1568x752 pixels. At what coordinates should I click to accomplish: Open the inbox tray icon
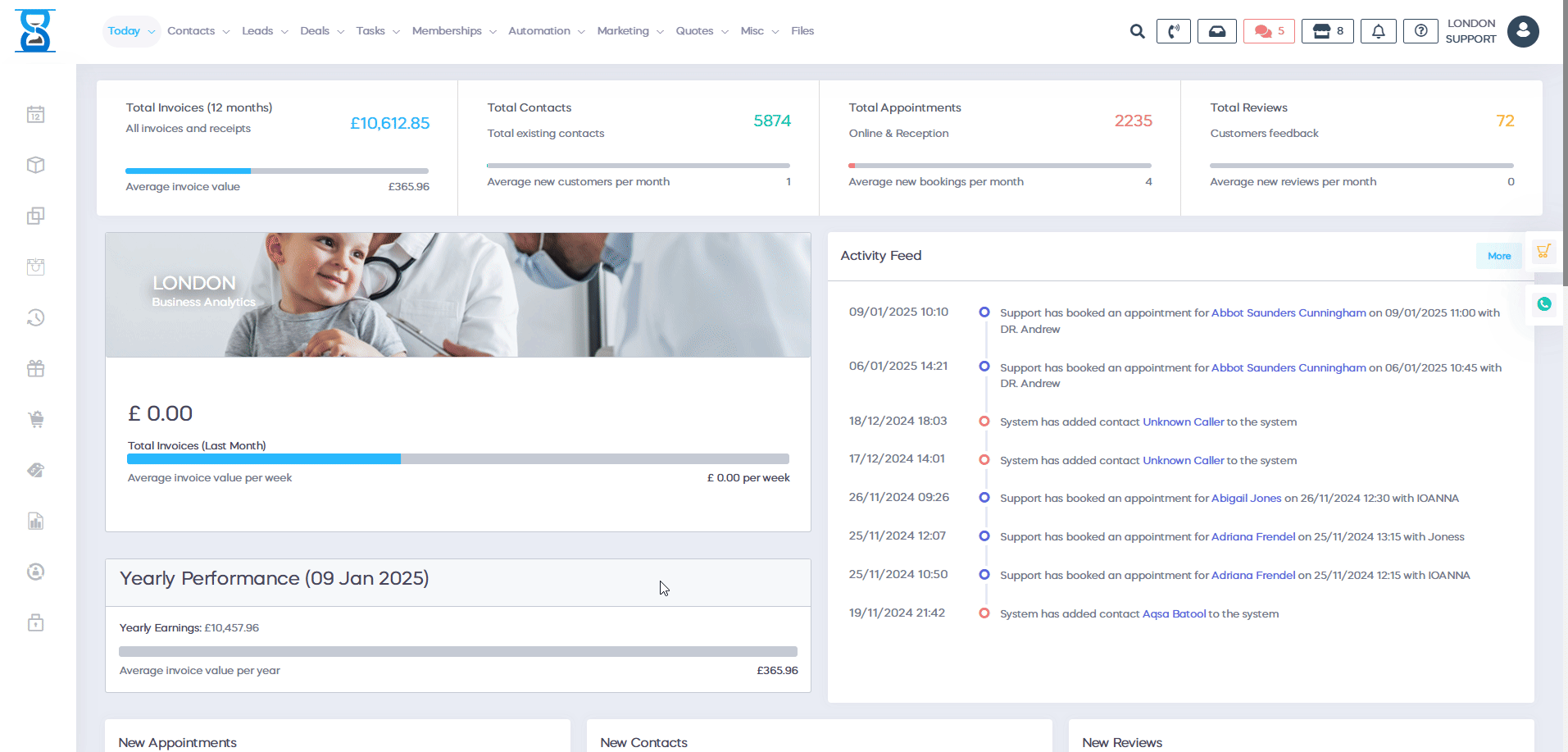click(x=1216, y=31)
